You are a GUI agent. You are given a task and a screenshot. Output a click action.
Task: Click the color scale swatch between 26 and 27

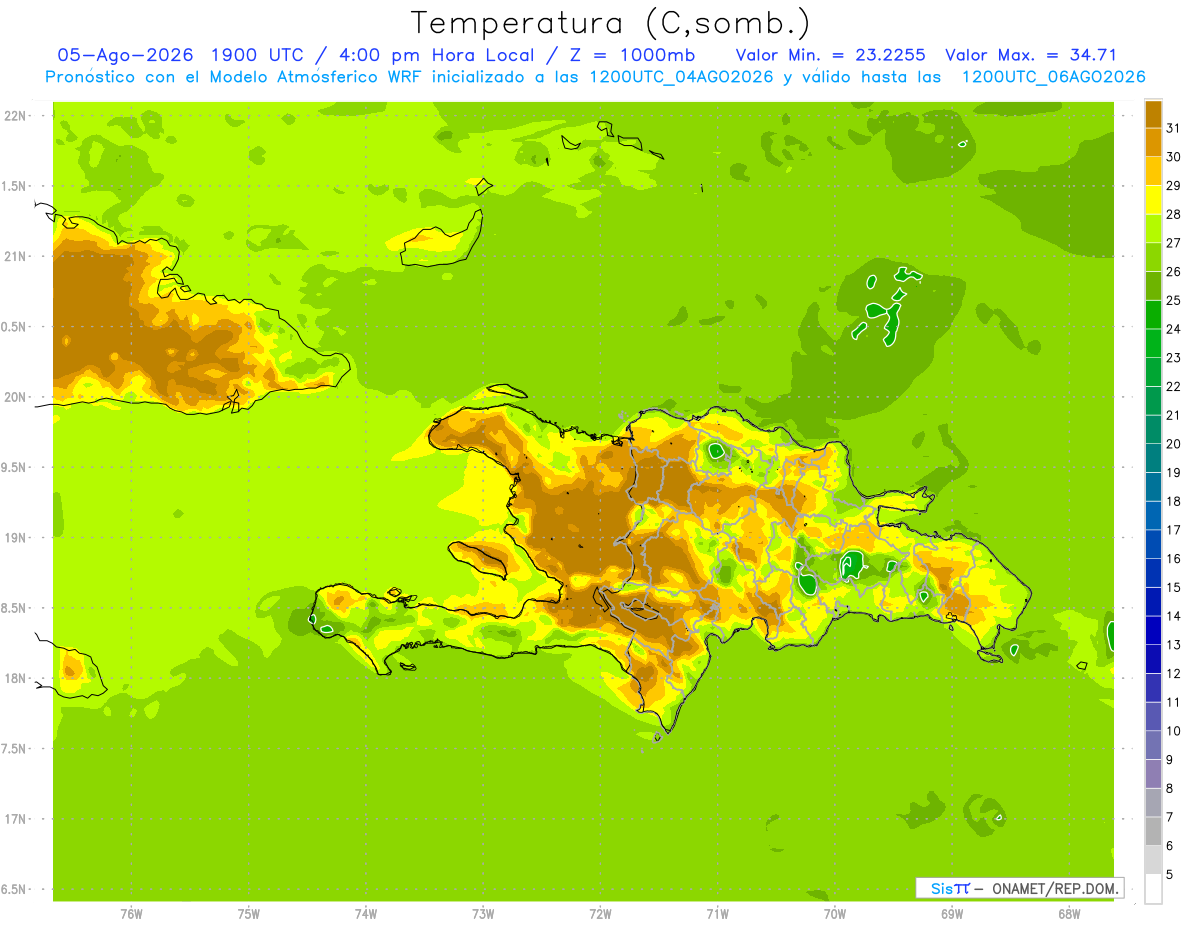(1153, 257)
